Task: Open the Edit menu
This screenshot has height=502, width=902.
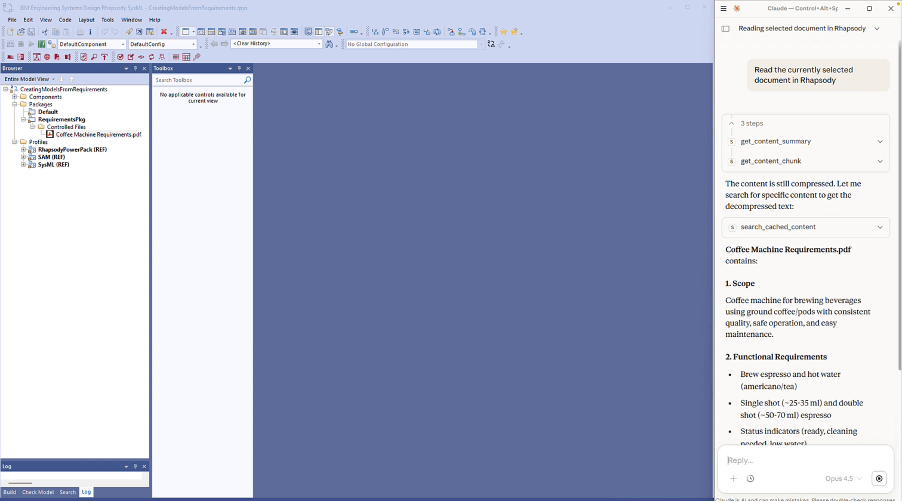Action: tap(28, 20)
